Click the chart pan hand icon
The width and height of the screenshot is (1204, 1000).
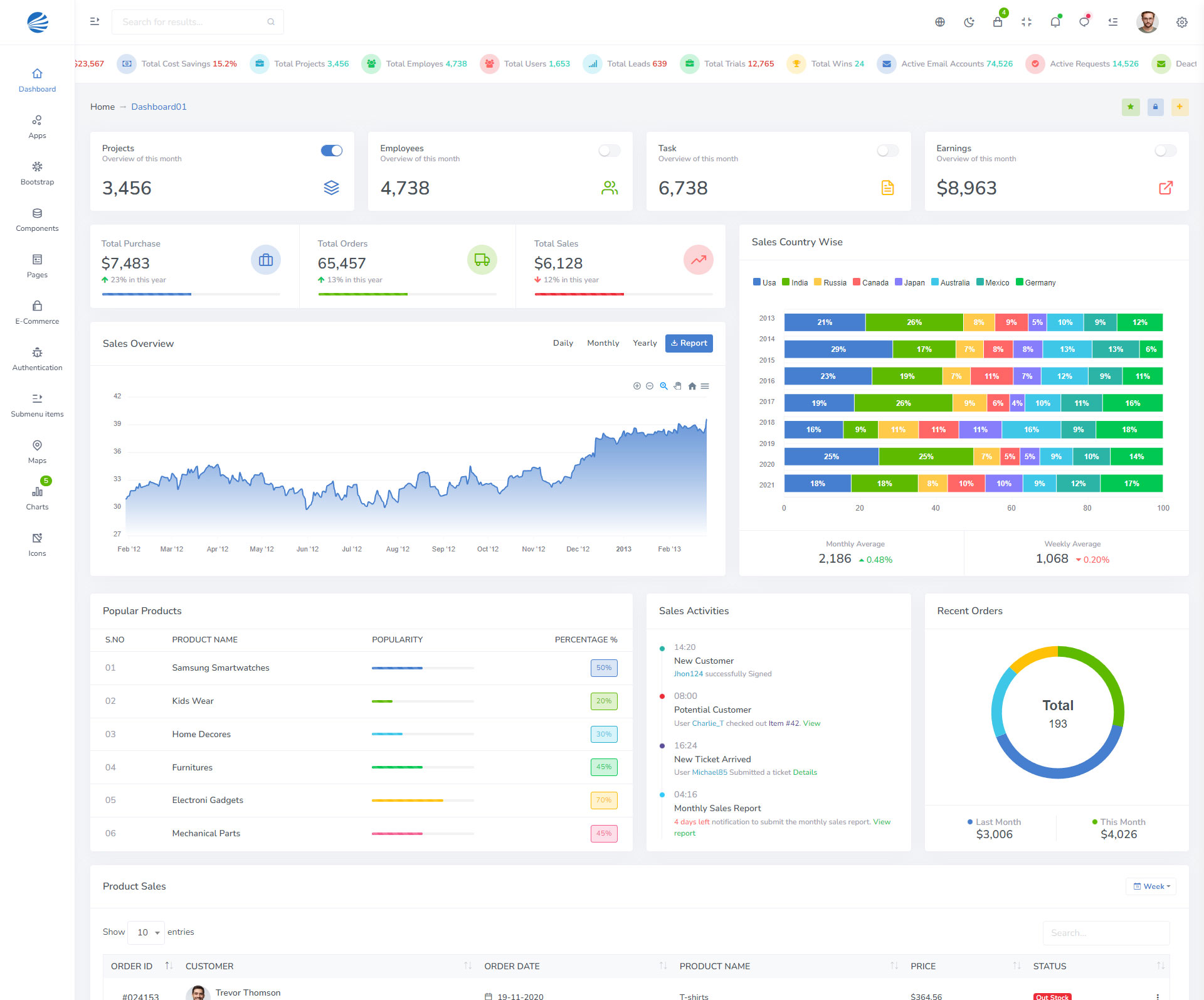click(x=678, y=386)
